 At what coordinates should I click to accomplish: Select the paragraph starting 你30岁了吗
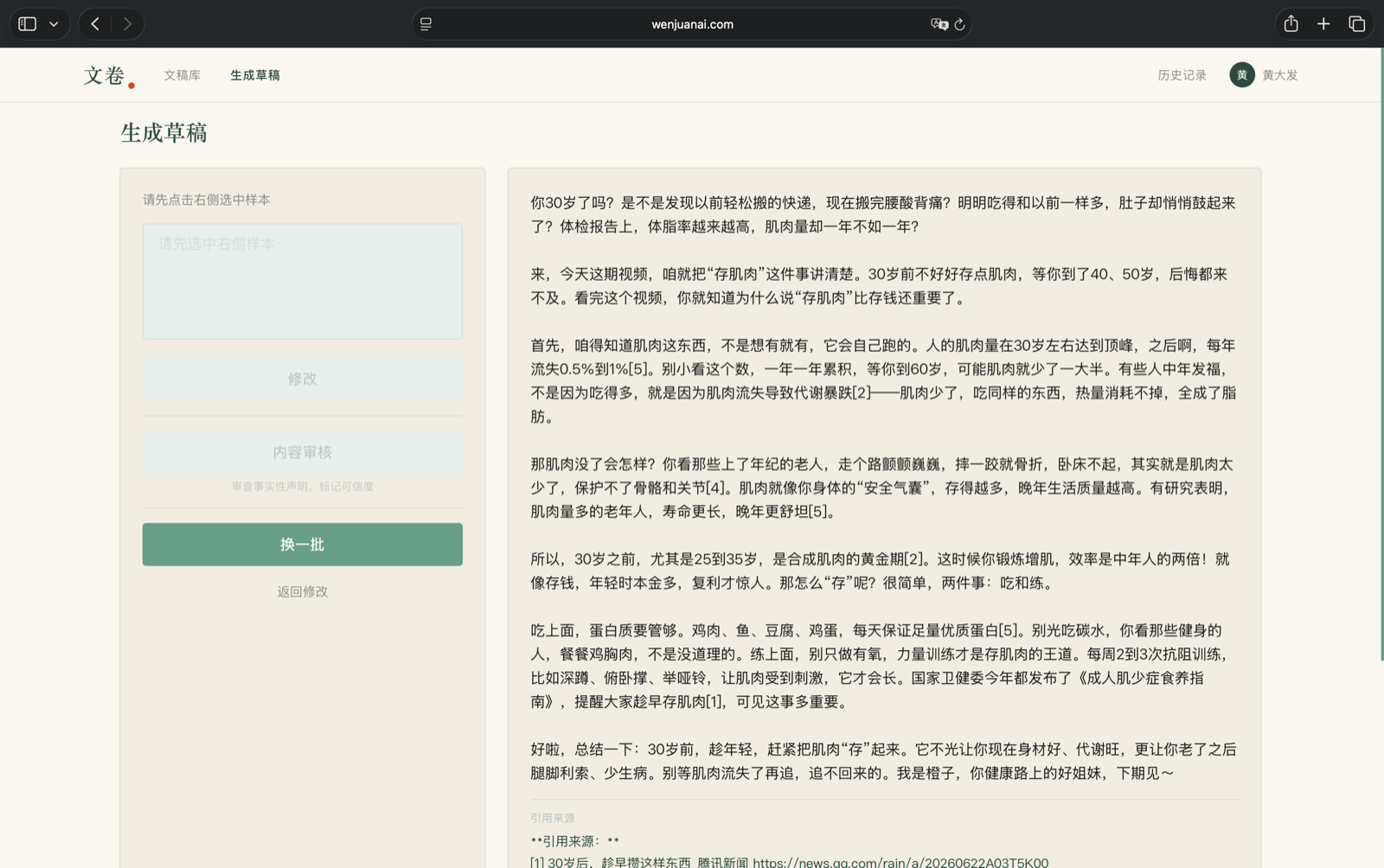pos(883,214)
